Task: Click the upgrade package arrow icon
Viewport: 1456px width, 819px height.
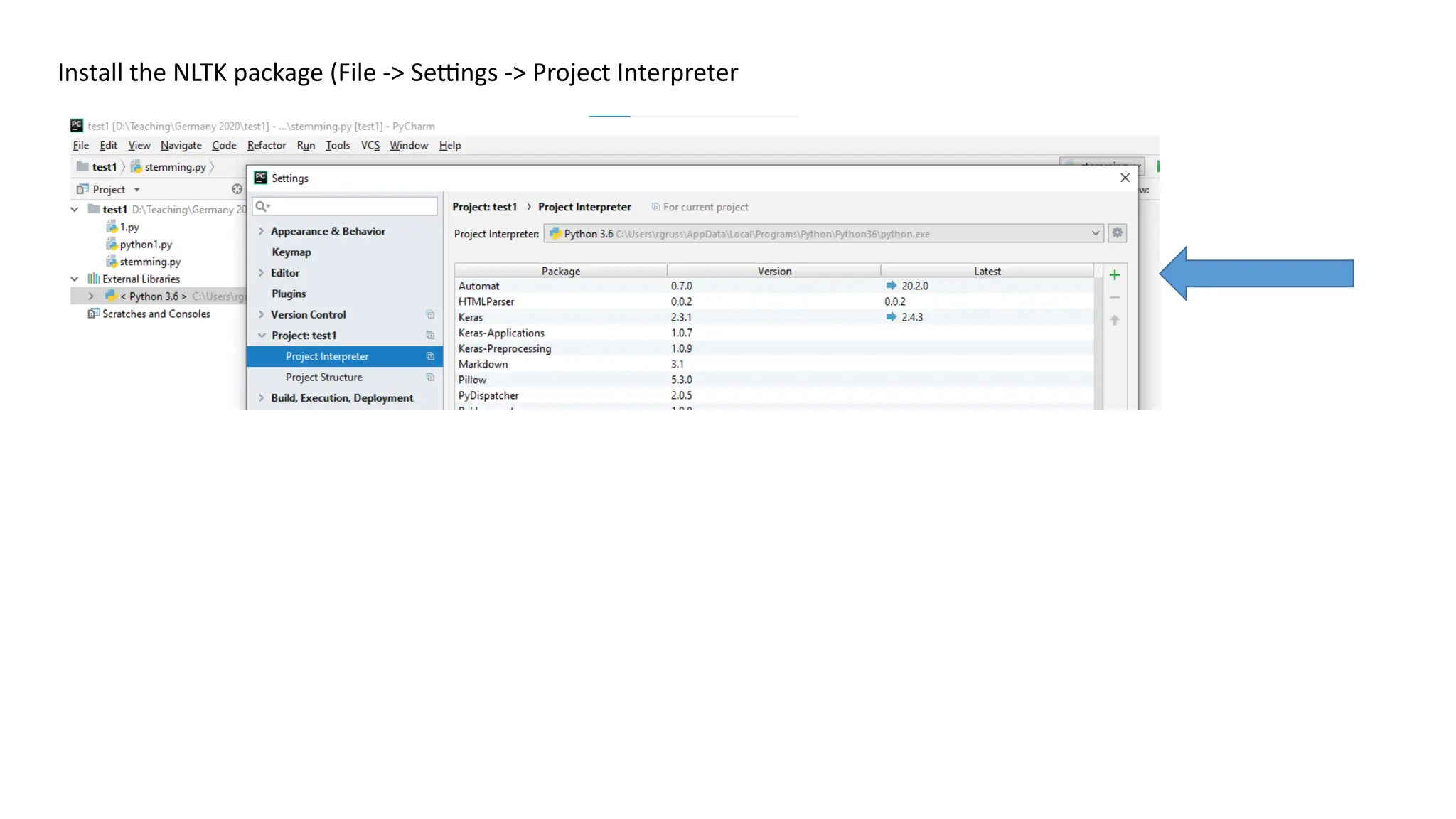Action: (1115, 321)
